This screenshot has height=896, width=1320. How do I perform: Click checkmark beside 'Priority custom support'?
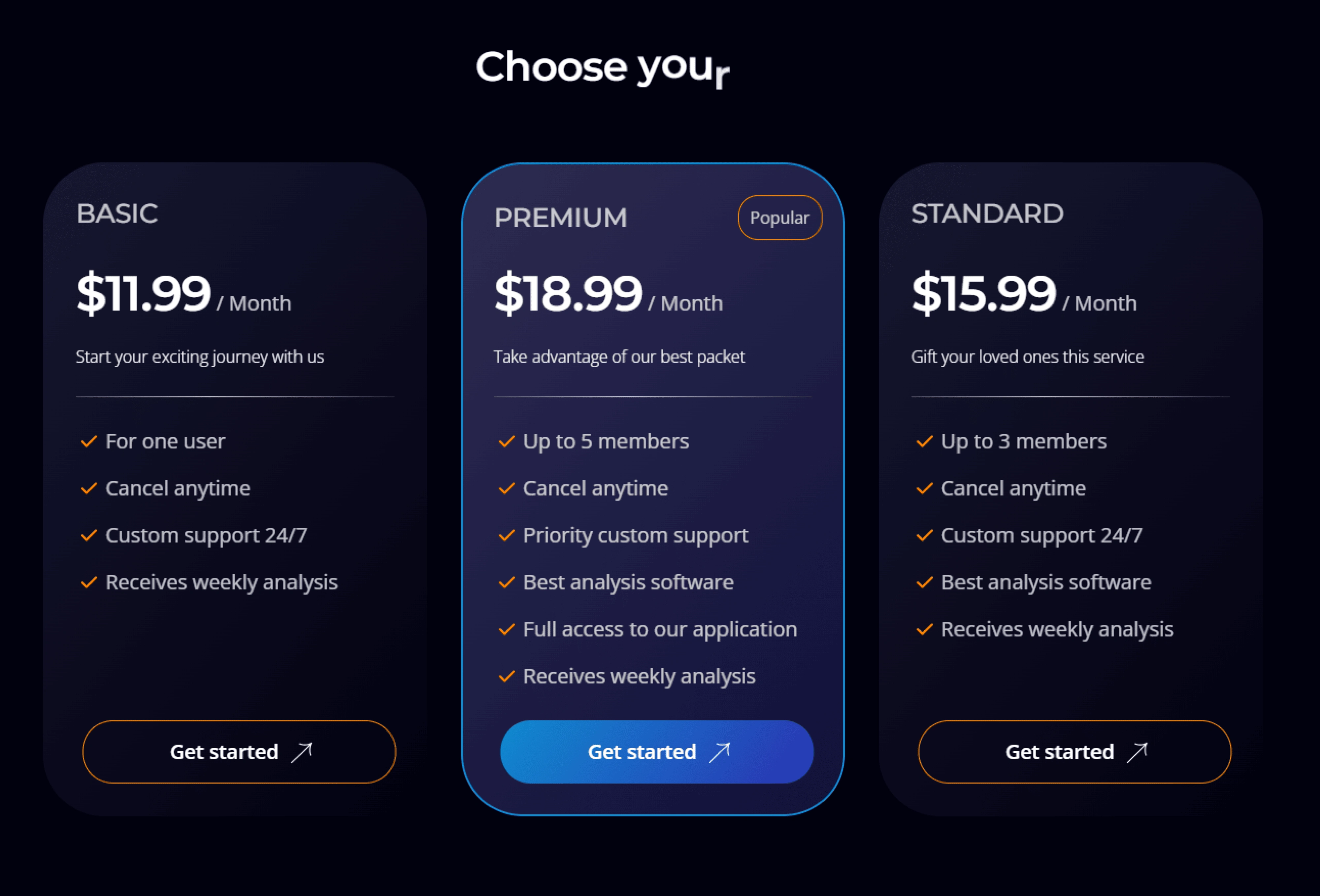pos(507,535)
